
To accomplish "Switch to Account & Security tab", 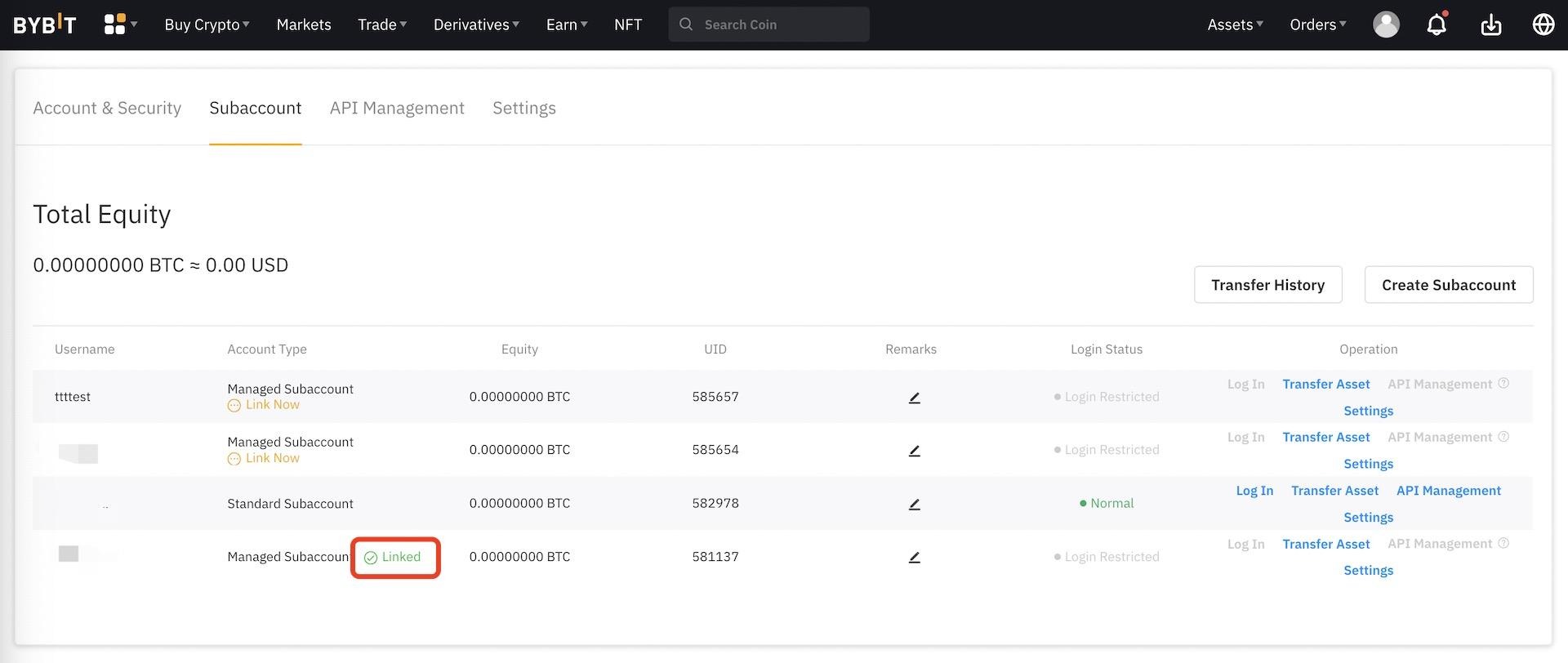I will (x=107, y=108).
